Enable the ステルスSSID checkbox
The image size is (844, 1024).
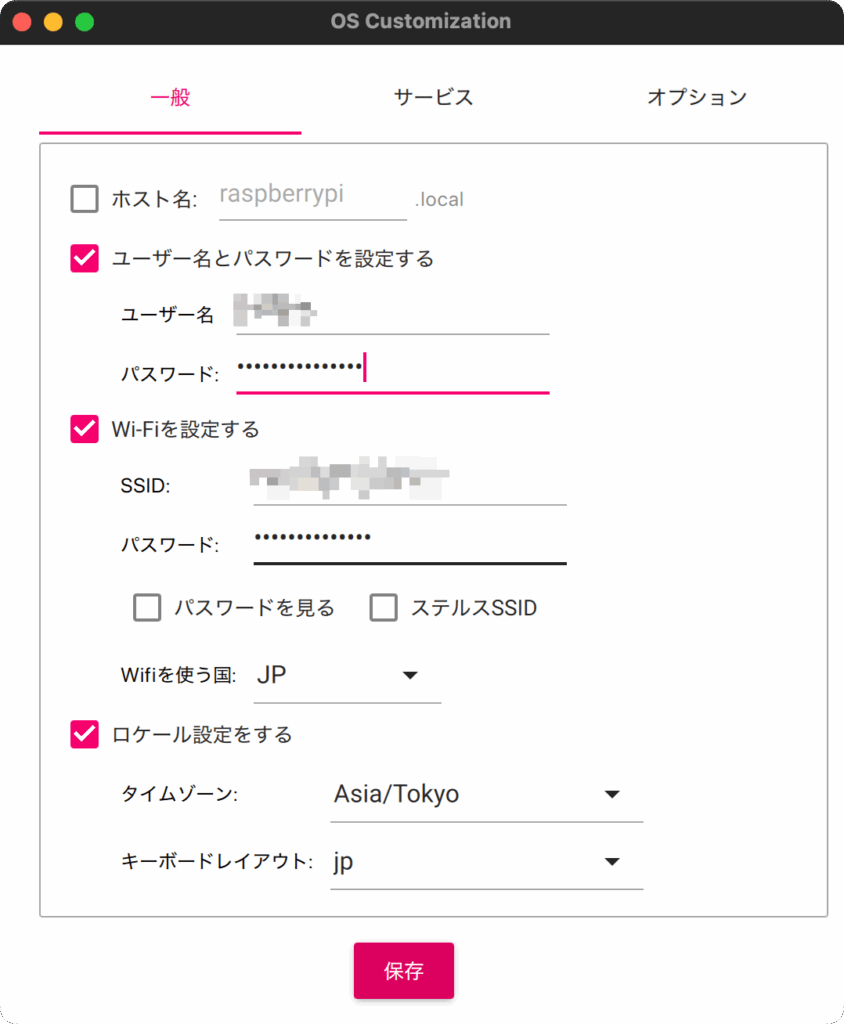(x=383, y=607)
